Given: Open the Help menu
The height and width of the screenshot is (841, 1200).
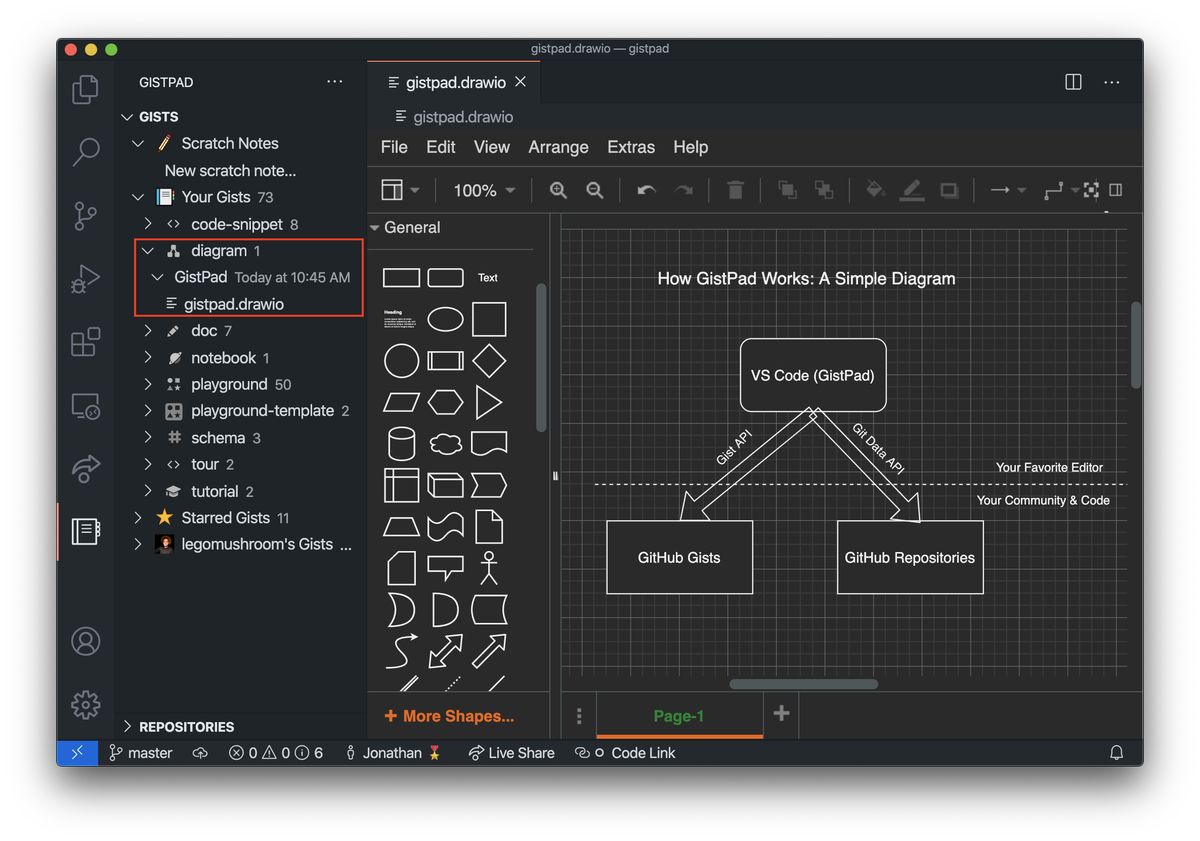Looking at the screenshot, I should [691, 147].
